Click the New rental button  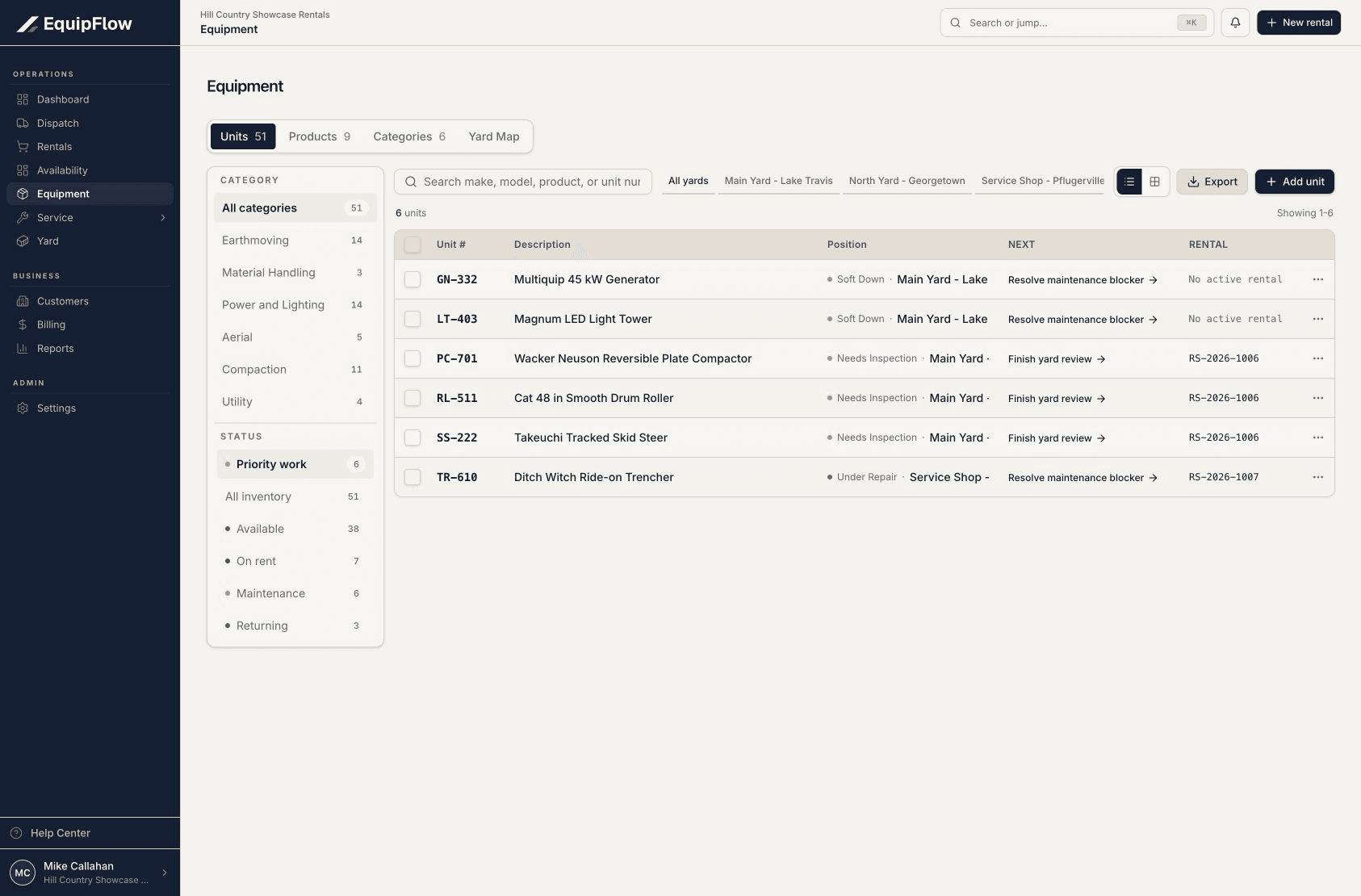click(1299, 23)
